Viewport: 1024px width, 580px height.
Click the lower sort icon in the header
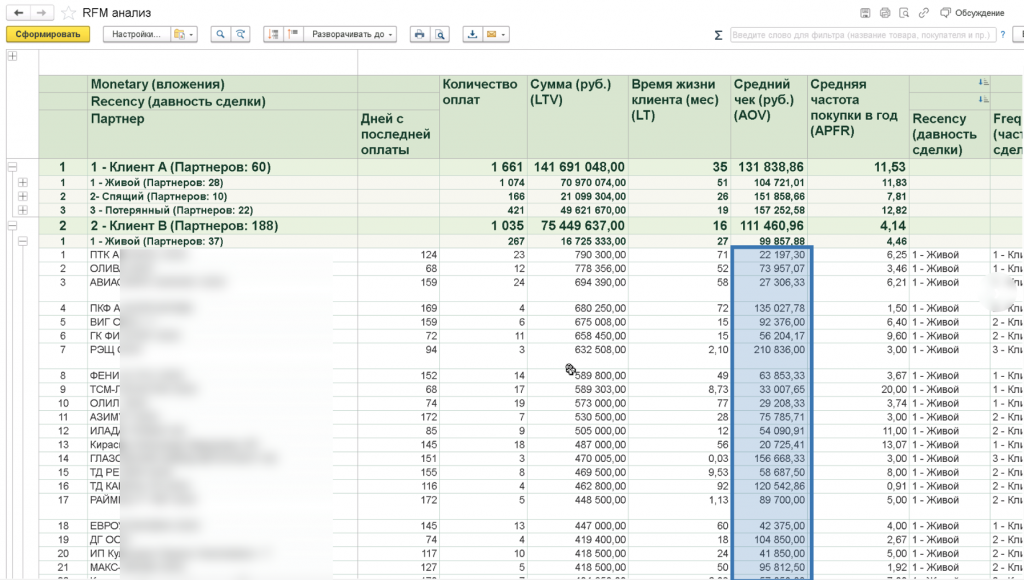click(x=984, y=99)
